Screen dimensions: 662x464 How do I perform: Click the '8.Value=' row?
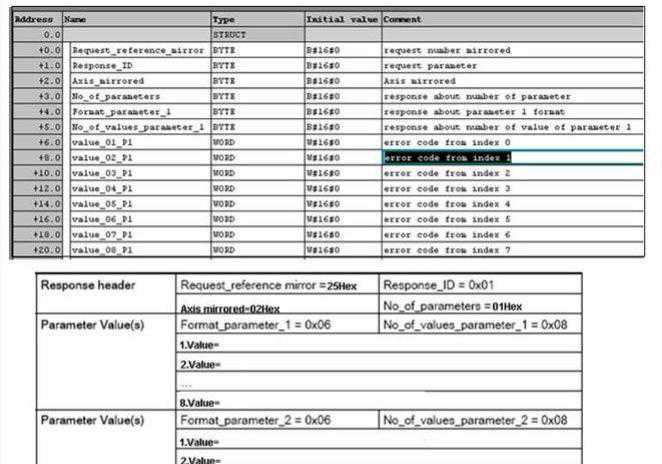378,401
